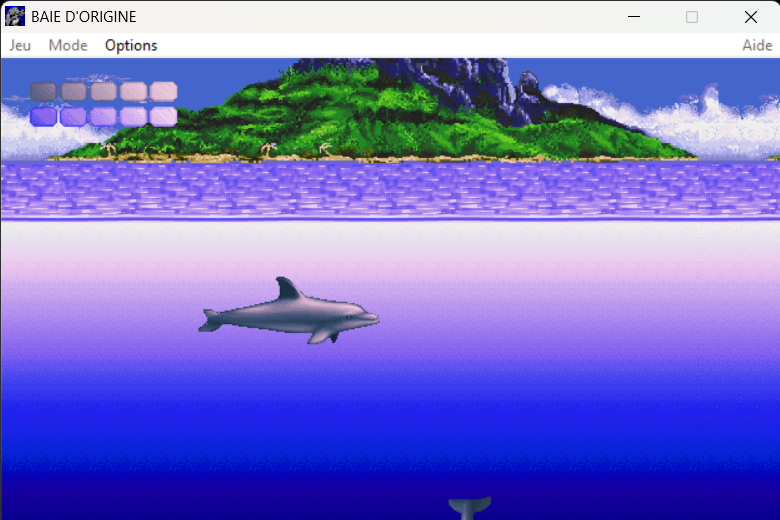Click the dolphin tail fin at the bottom
The width and height of the screenshot is (780, 520).
click(469, 508)
